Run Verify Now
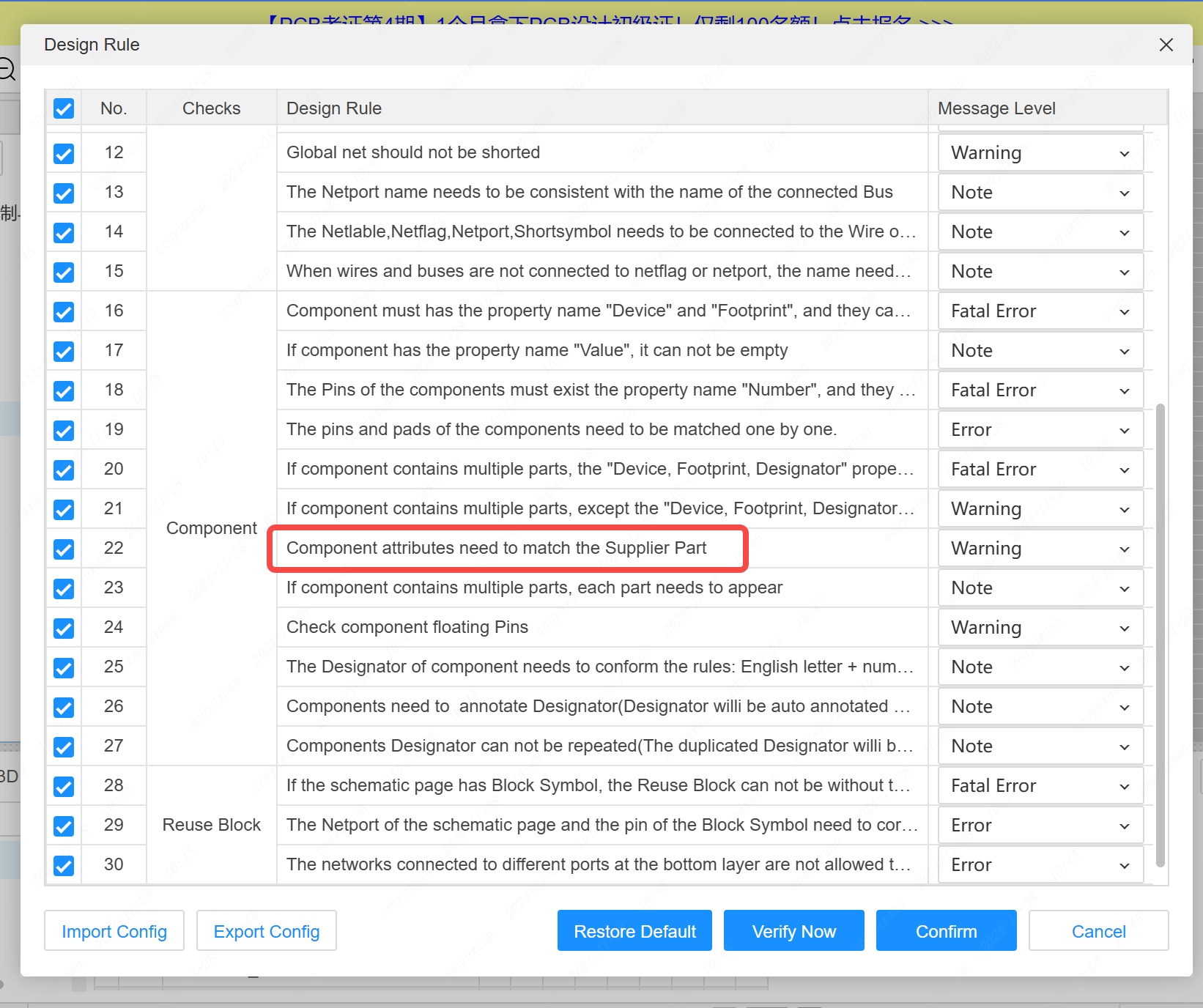 click(793, 931)
